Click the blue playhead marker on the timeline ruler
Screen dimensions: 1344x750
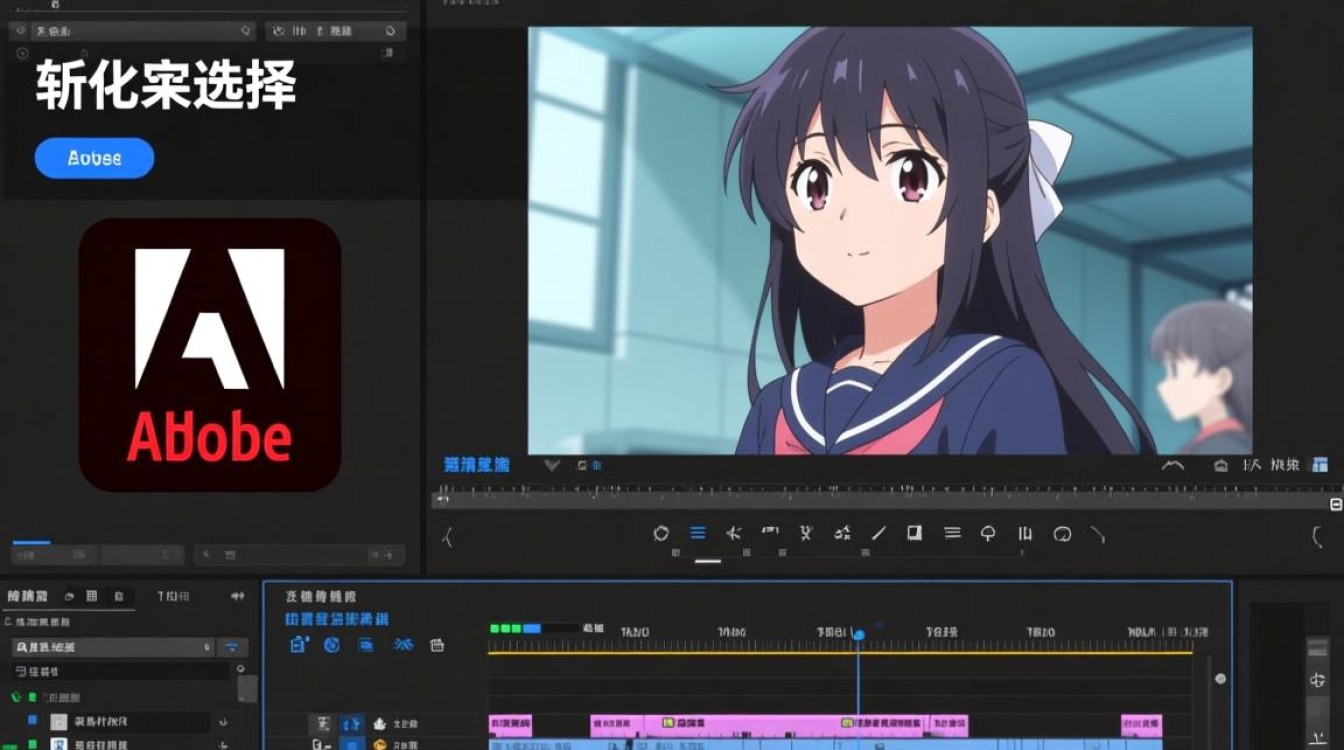click(x=858, y=634)
